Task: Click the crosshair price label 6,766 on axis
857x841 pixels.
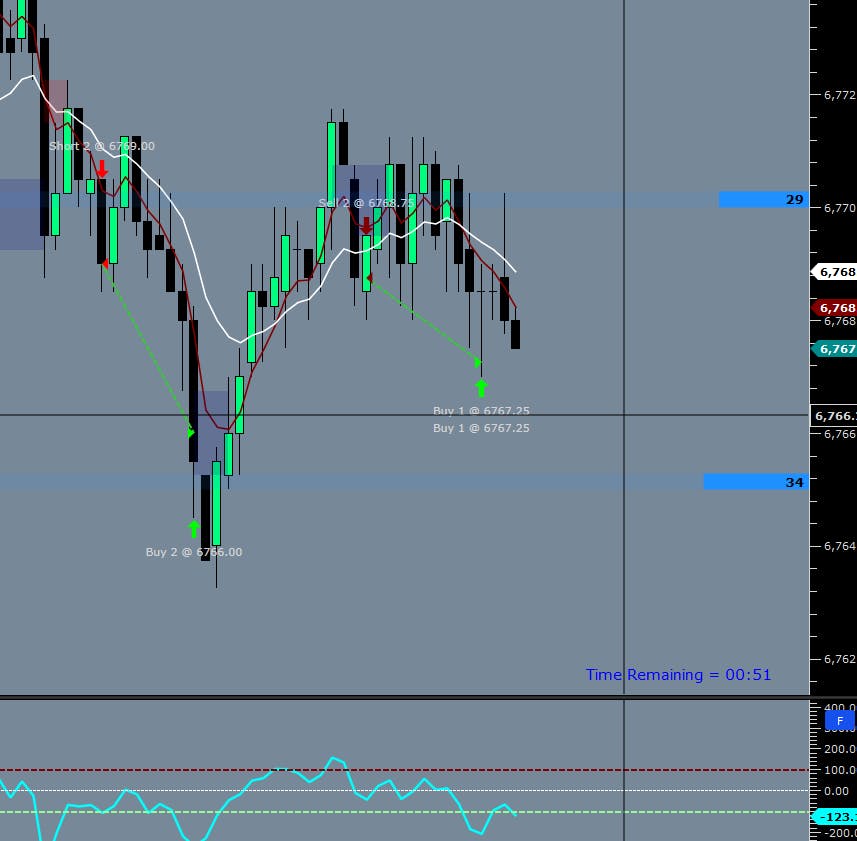Action: click(833, 416)
